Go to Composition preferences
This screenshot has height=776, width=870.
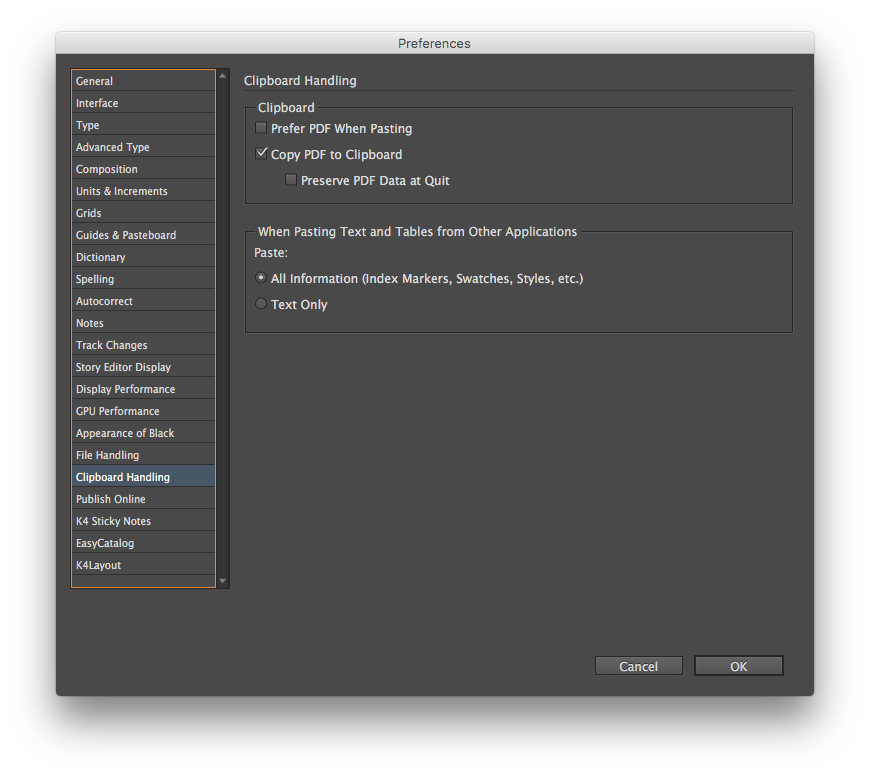tap(143, 169)
